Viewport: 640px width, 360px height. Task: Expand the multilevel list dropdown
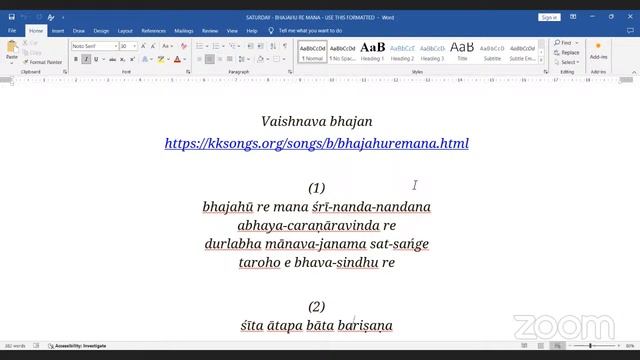[x=239, y=46]
